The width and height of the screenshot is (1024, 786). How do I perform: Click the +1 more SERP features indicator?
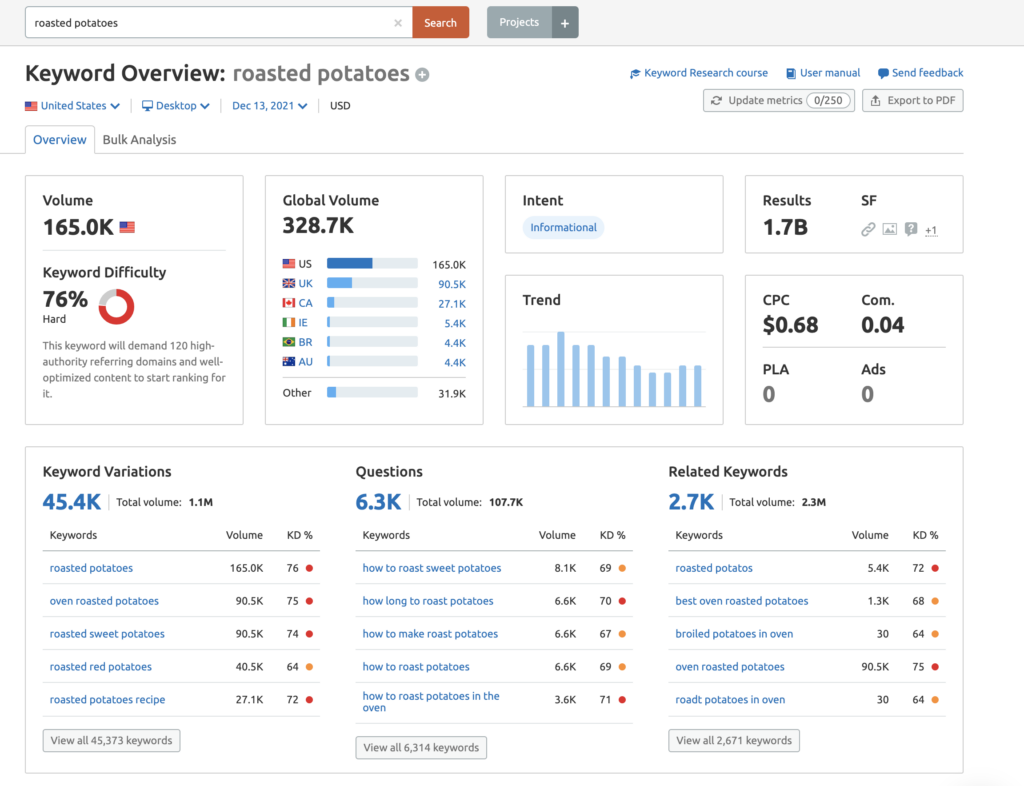[931, 230]
